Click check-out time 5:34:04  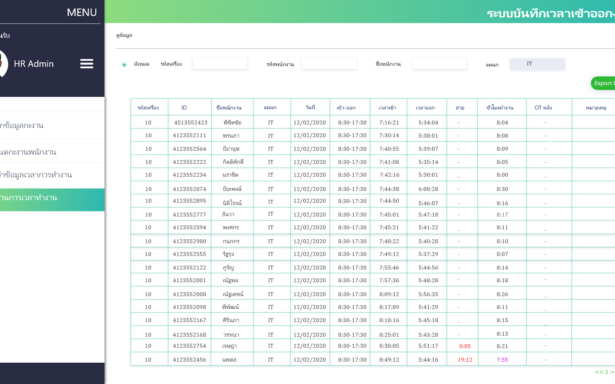(x=428, y=122)
